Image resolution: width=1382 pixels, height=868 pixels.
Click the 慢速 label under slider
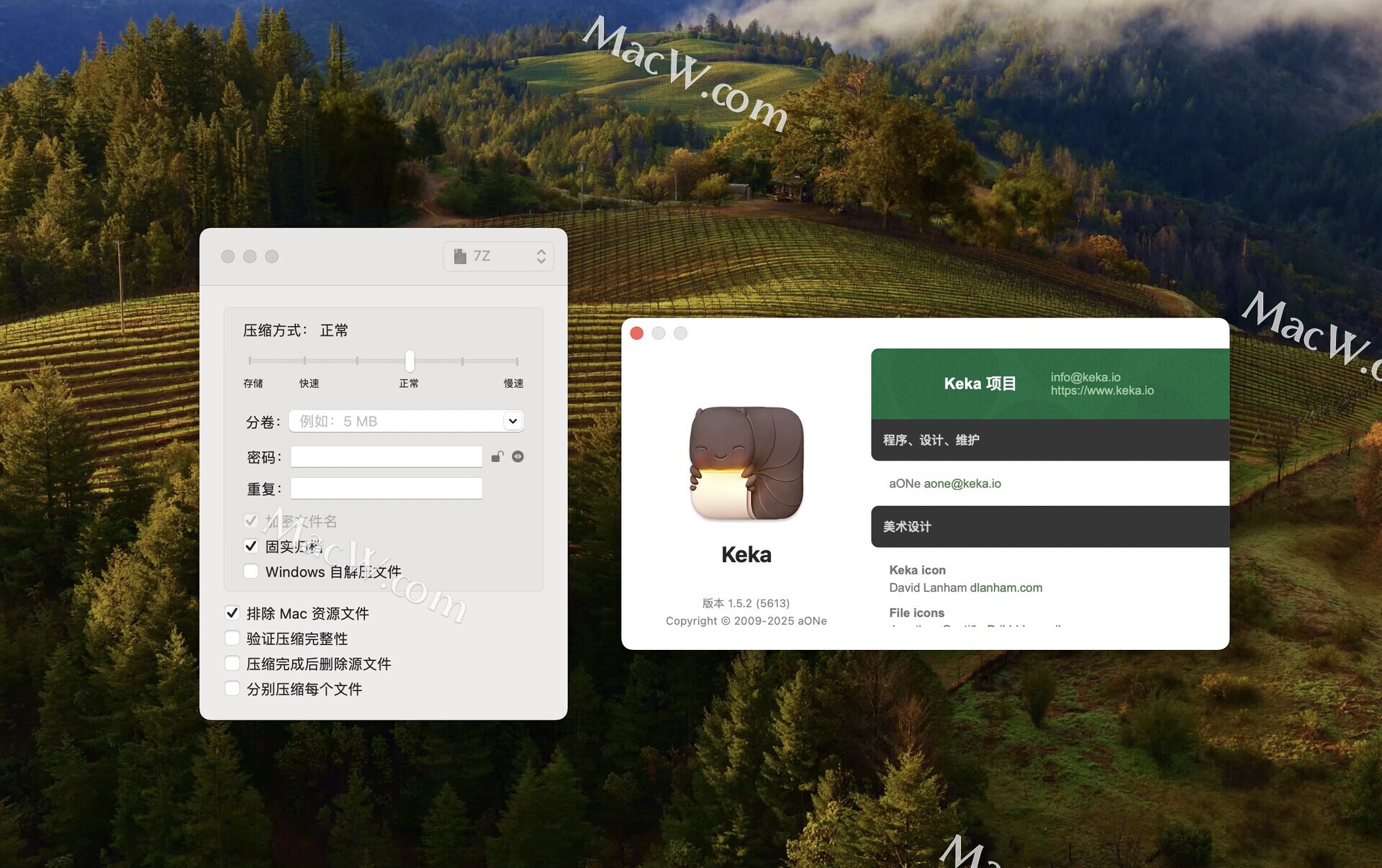coord(514,384)
